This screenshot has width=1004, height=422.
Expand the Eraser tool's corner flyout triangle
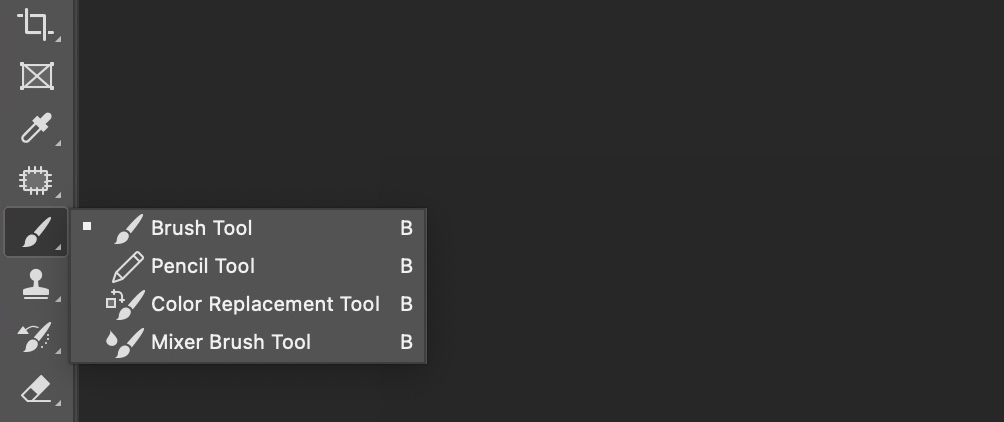pyautogui.click(x=58, y=403)
